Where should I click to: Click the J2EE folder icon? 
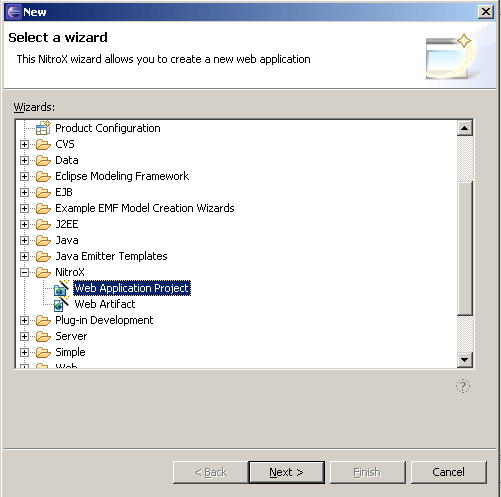(43, 224)
